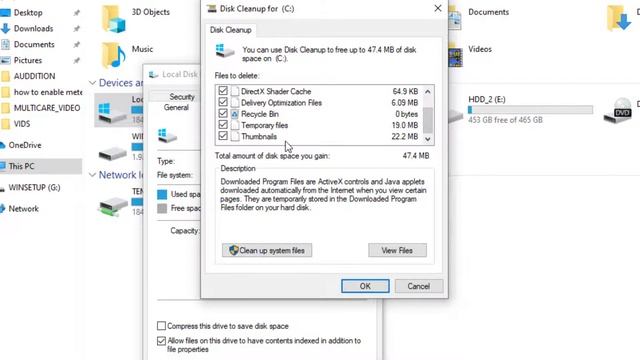Image resolution: width=640 pixels, height=360 pixels.
Task: Click the pin beside Downloads in sidebar
Action: pyautogui.click(x=76, y=29)
